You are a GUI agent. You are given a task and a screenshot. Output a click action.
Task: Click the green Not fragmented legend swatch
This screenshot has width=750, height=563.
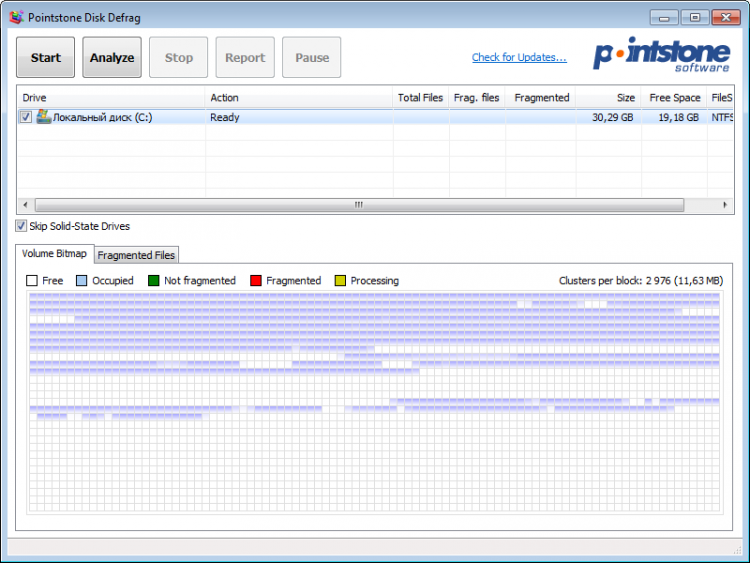154,280
